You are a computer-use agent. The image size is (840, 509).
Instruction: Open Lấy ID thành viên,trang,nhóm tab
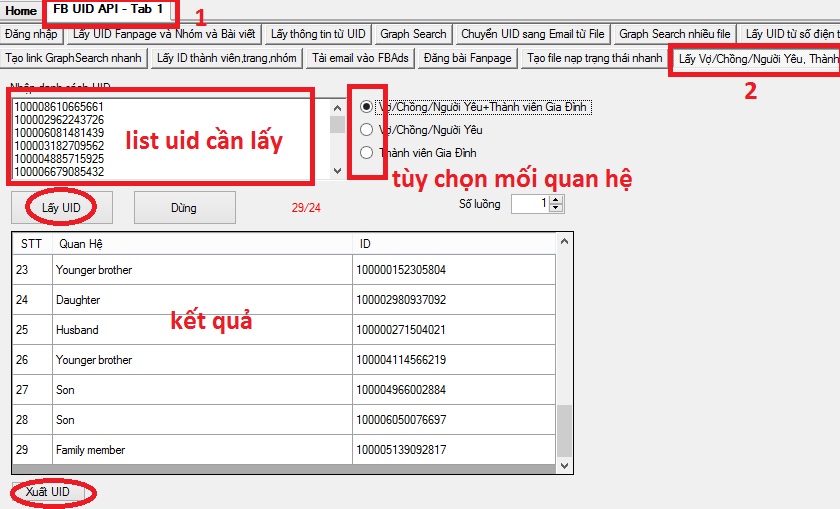(227, 58)
